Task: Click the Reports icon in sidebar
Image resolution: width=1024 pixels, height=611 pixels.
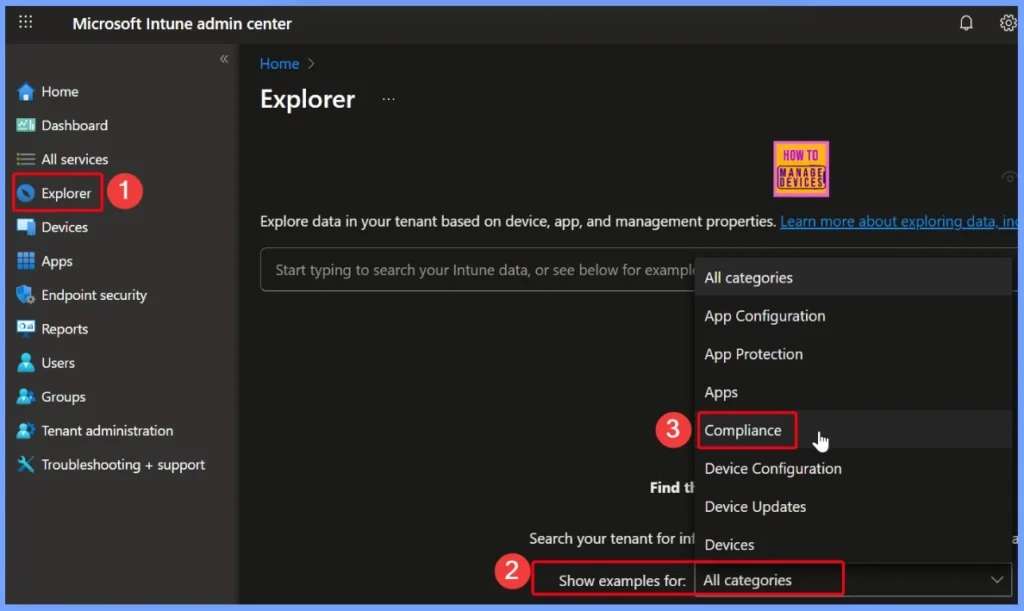Action: coord(25,329)
